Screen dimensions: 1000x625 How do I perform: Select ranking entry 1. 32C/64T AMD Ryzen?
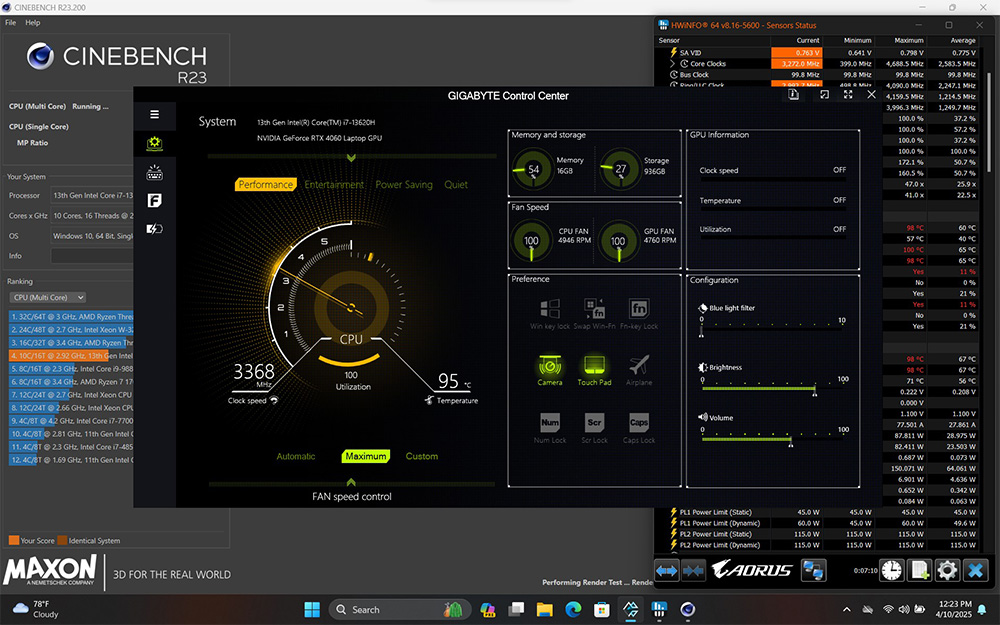71,316
